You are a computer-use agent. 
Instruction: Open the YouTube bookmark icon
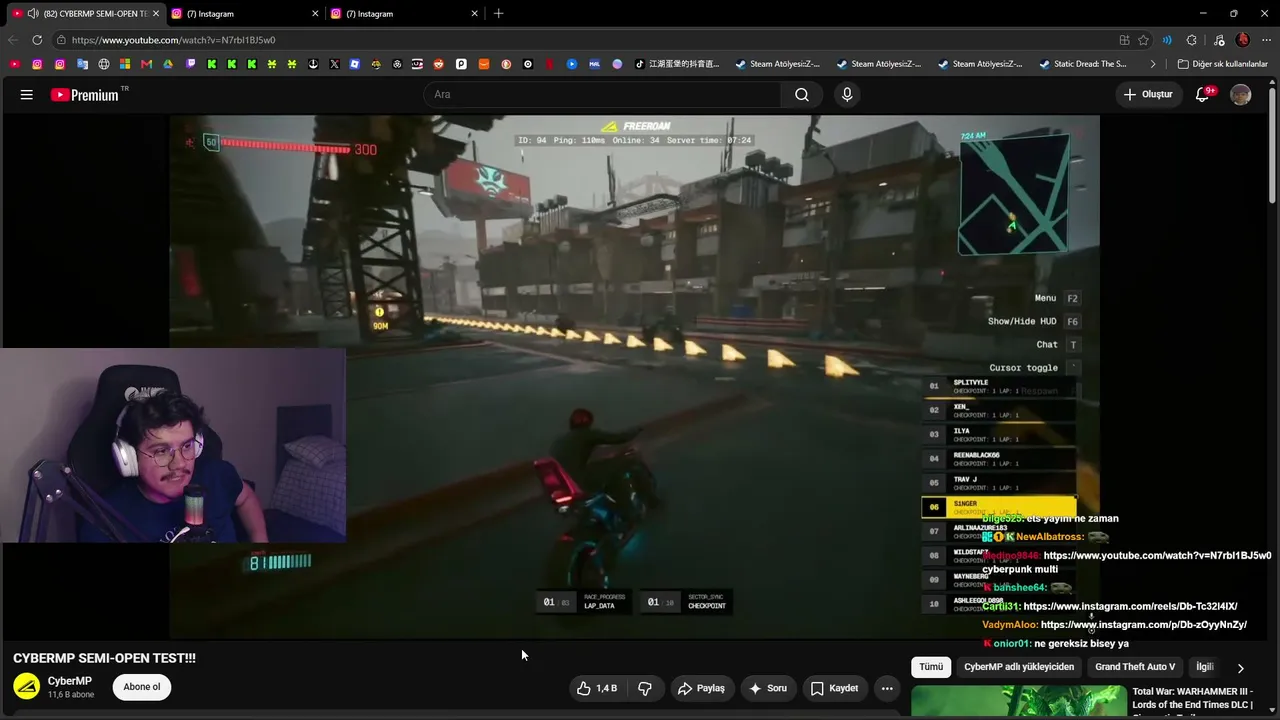[14, 64]
